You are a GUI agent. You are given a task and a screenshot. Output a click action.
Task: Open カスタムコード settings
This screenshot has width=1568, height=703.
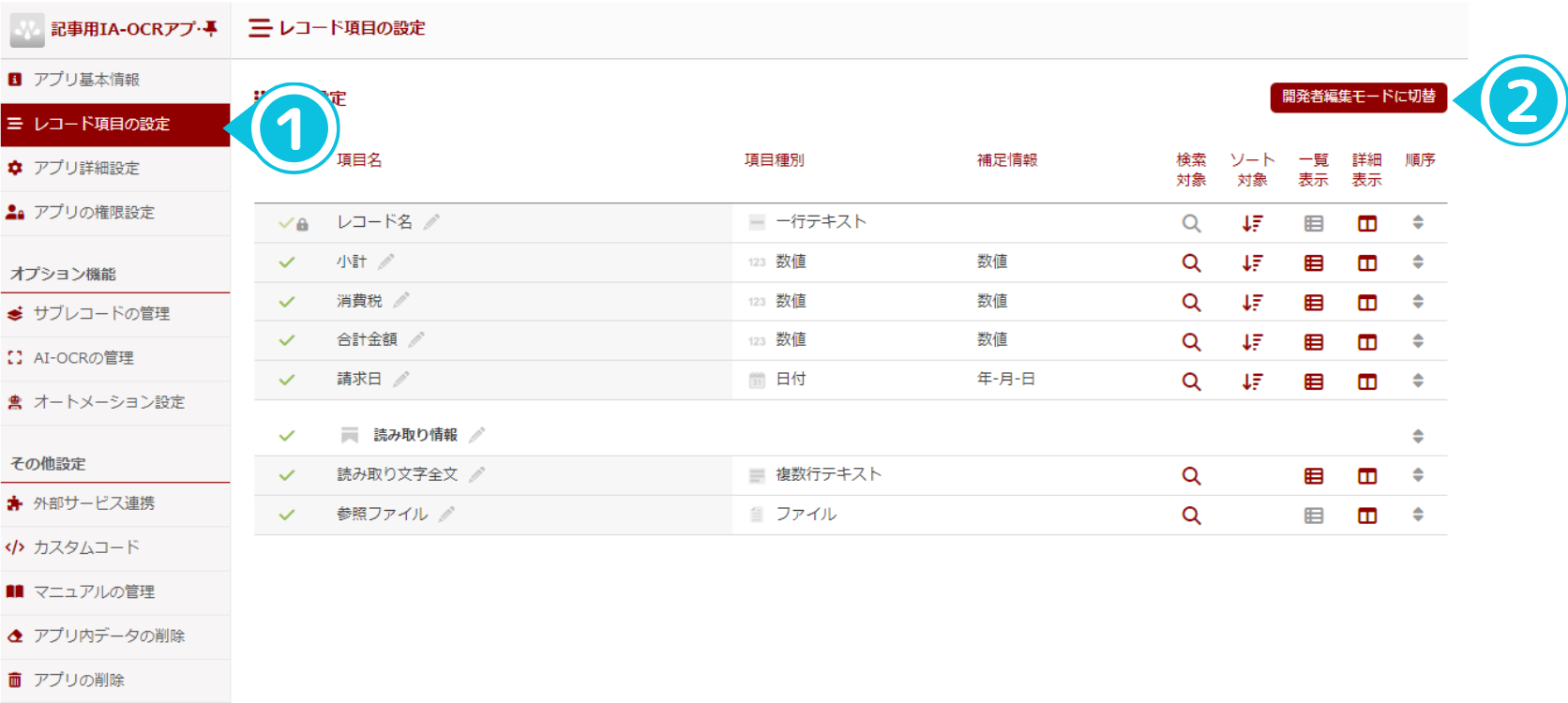coord(114,547)
